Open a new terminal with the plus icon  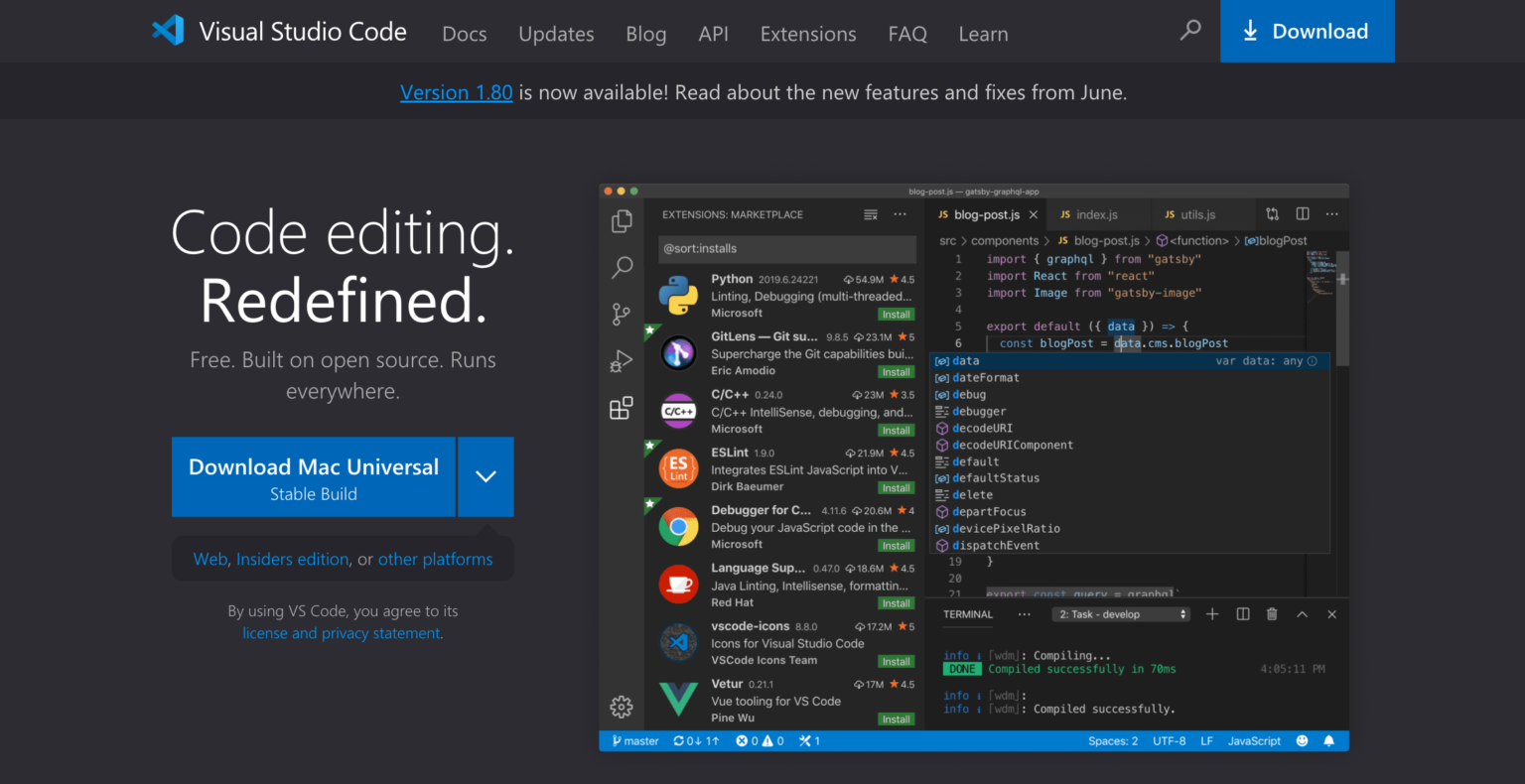click(1212, 614)
